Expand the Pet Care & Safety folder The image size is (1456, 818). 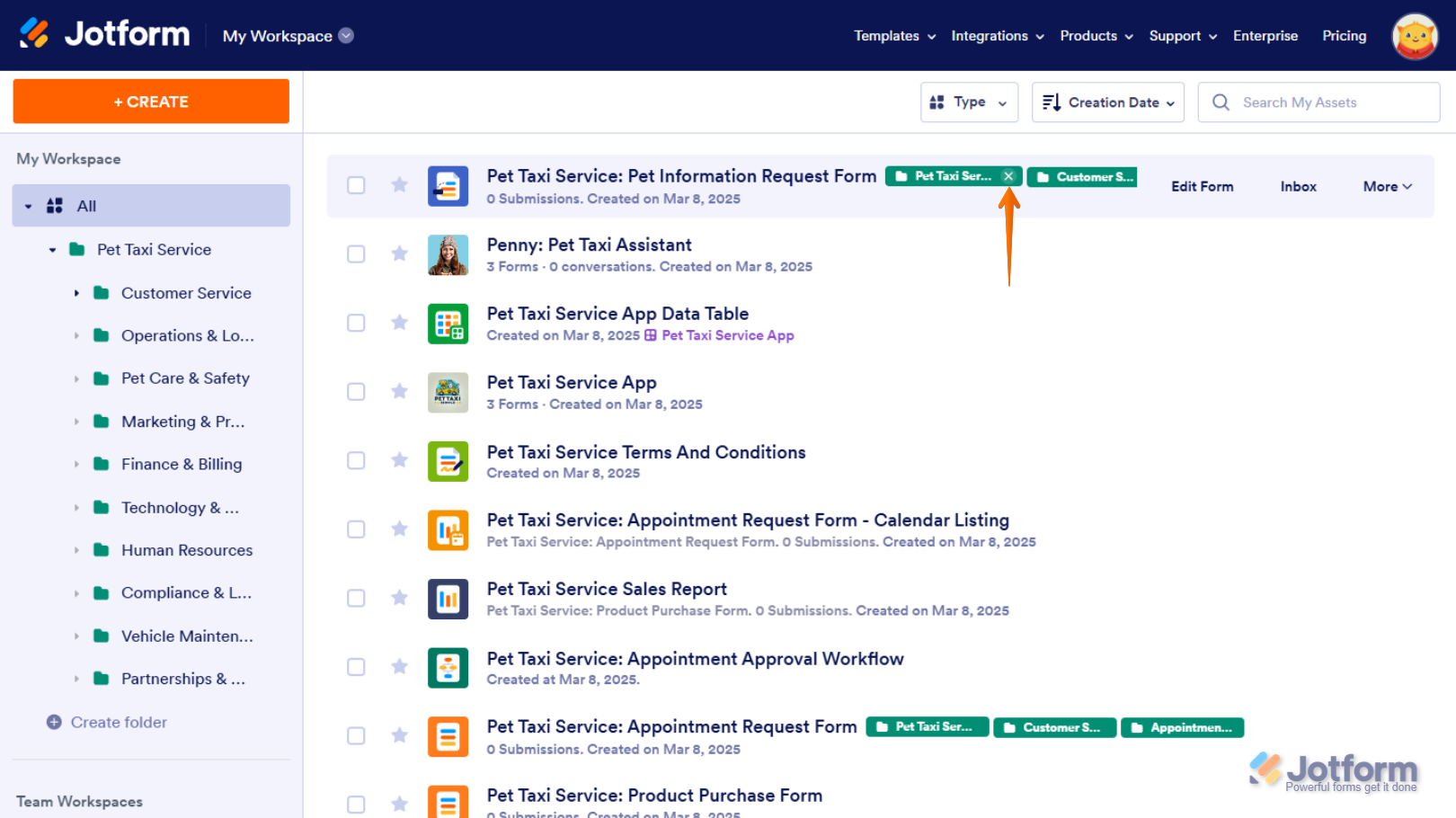[x=76, y=378]
